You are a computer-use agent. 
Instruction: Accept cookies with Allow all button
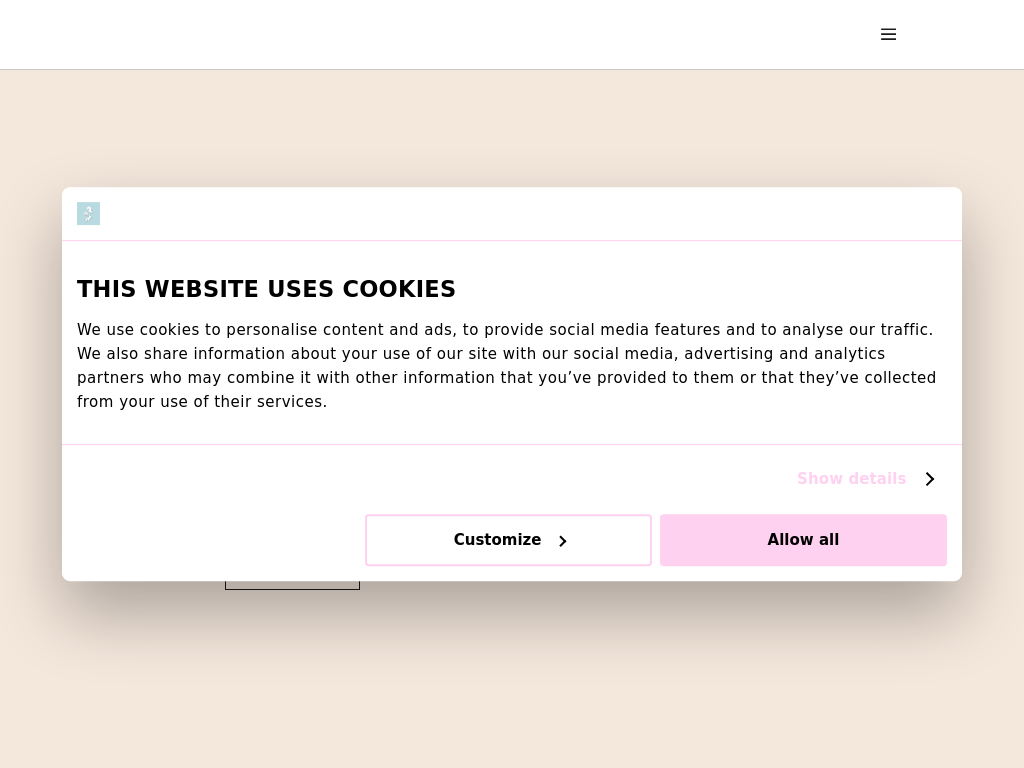[803, 540]
